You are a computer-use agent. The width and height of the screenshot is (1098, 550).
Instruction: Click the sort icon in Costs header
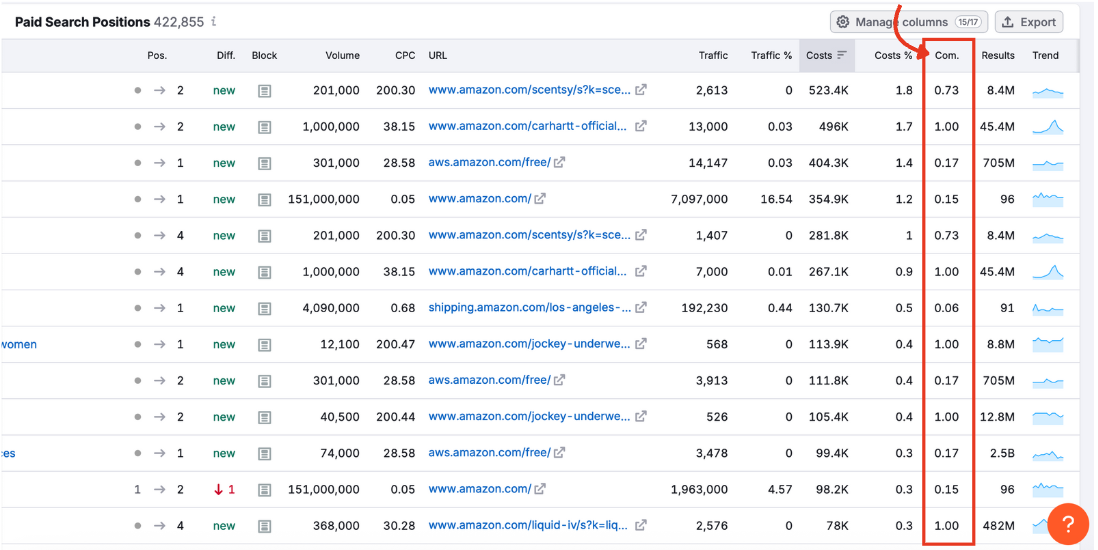coord(842,55)
